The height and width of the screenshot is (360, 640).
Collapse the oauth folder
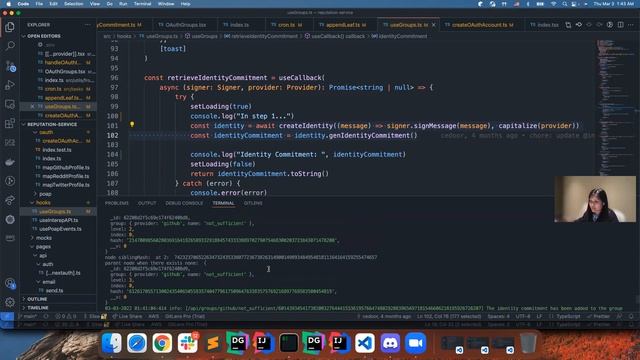(46, 132)
